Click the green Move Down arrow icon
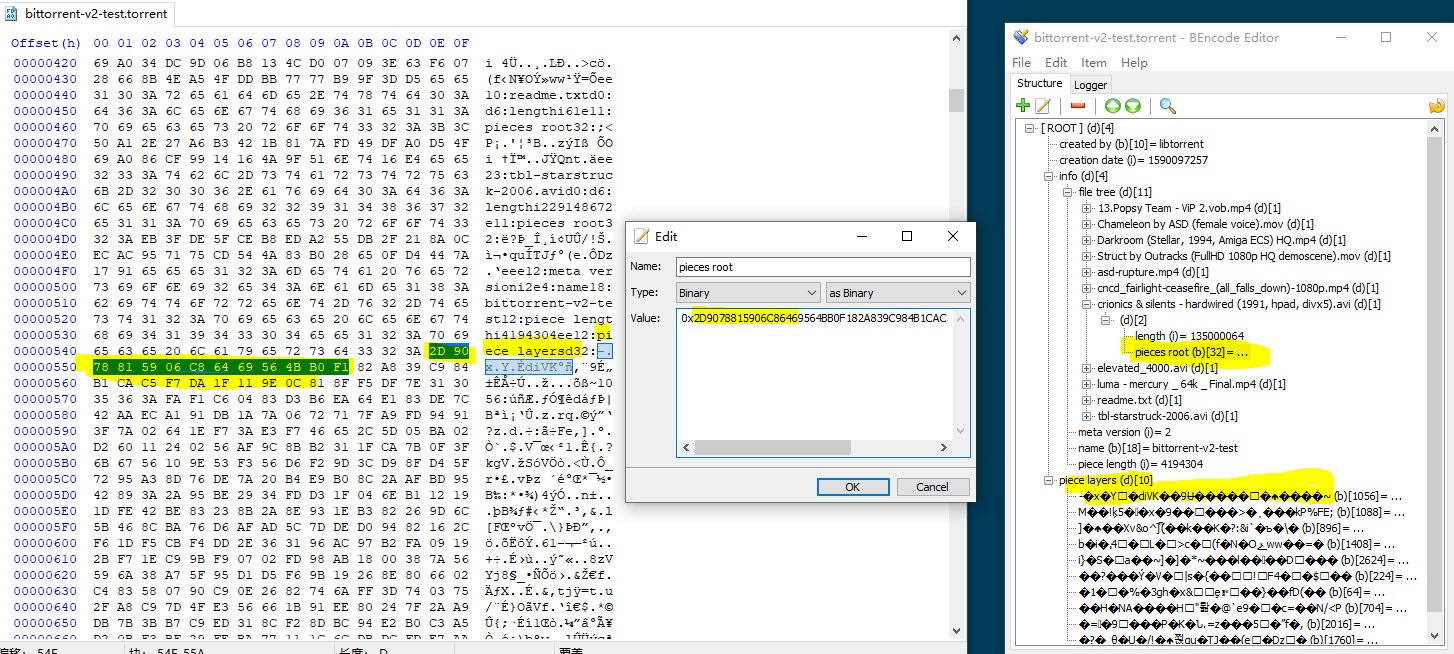The height and width of the screenshot is (654, 1454). [x=1132, y=106]
